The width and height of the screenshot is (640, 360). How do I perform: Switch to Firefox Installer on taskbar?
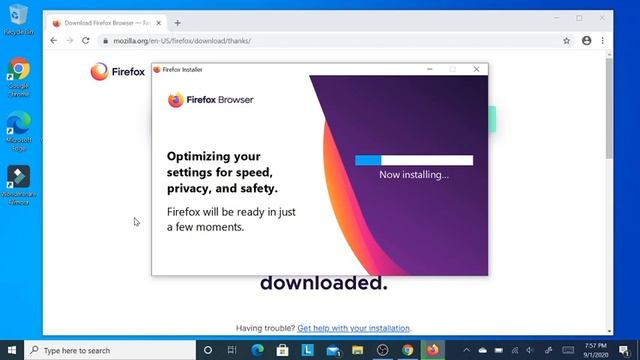coord(433,350)
